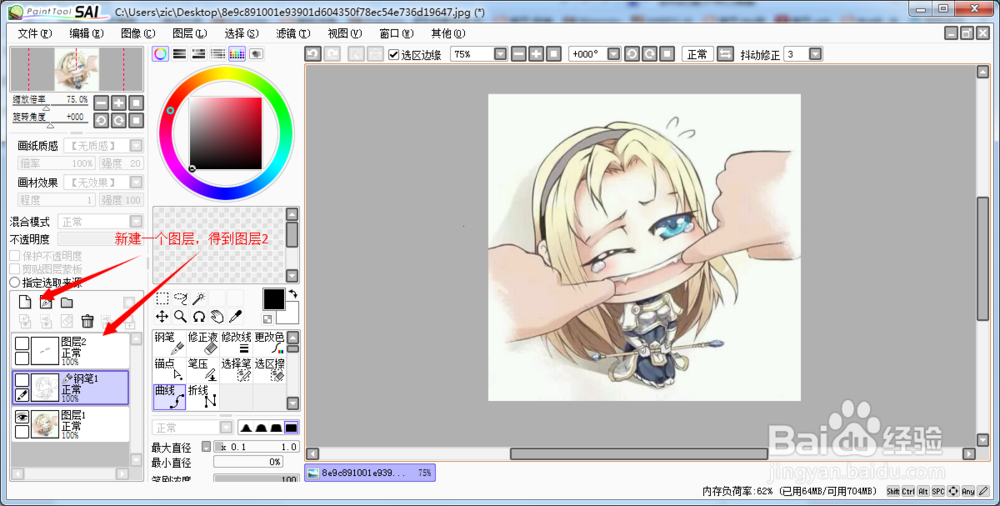
Task: Open the 画材效果 effect dropdown
Action: 136,182
